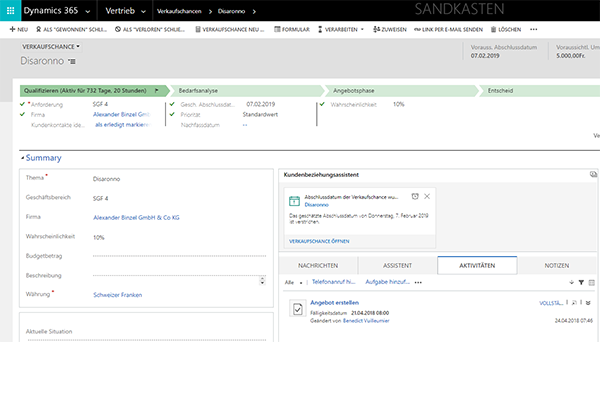The height and width of the screenshot is (420, 600).
Task: Open Alexander Binzel GmbH & Co KG link
Action: pyautogui.click(x=136, y=218)
